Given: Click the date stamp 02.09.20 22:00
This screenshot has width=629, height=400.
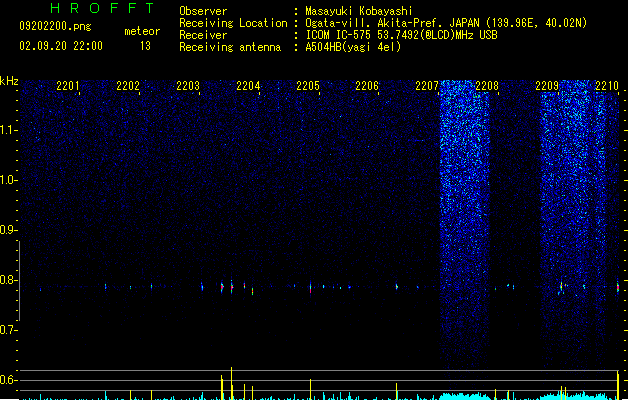Looking at the screenshot, I should pos(61,46).
